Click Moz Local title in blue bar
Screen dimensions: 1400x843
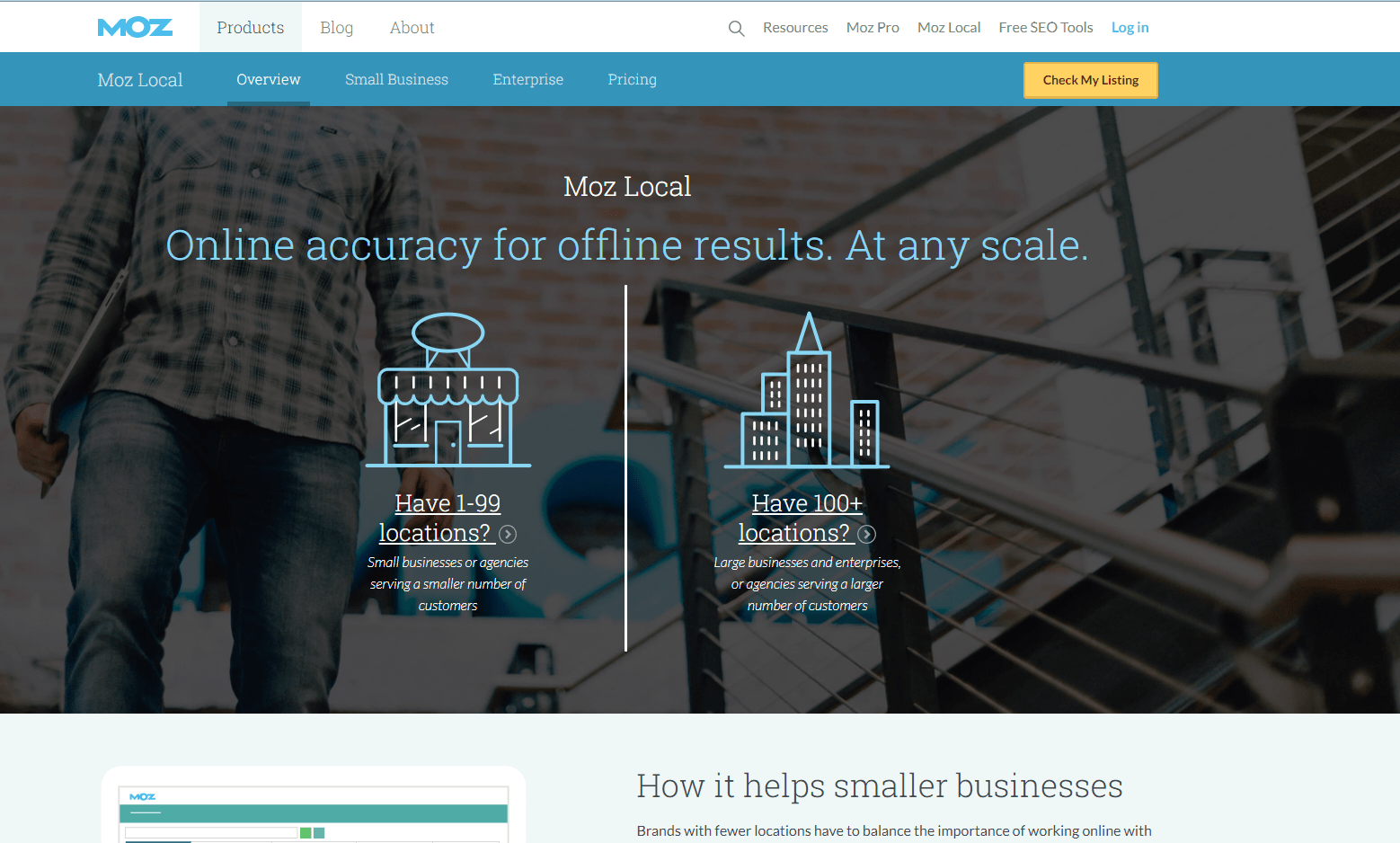140,79
